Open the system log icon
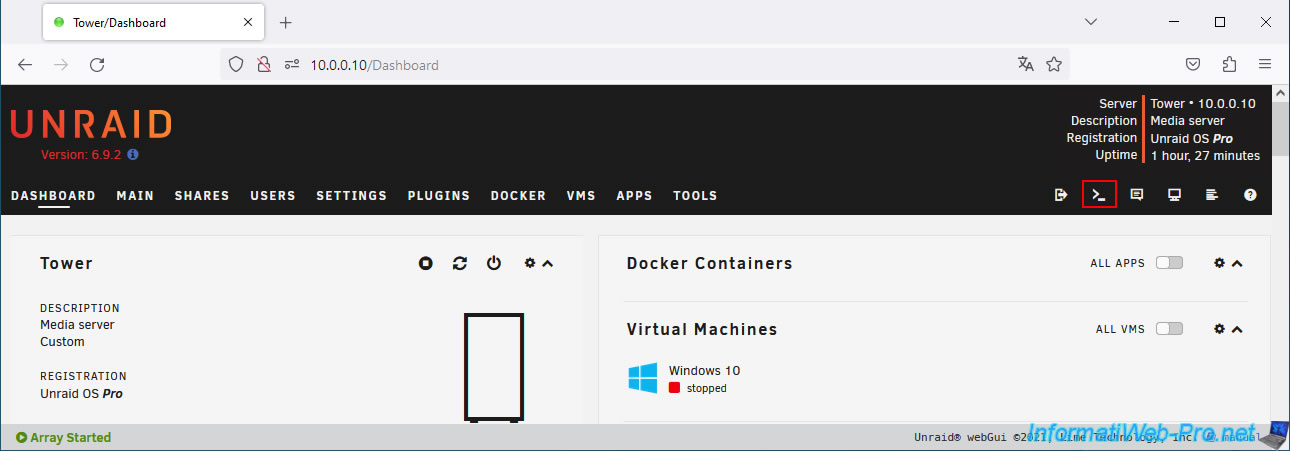The width and height of the screenshot is (1290, 451). click(x=1212, y=195)
